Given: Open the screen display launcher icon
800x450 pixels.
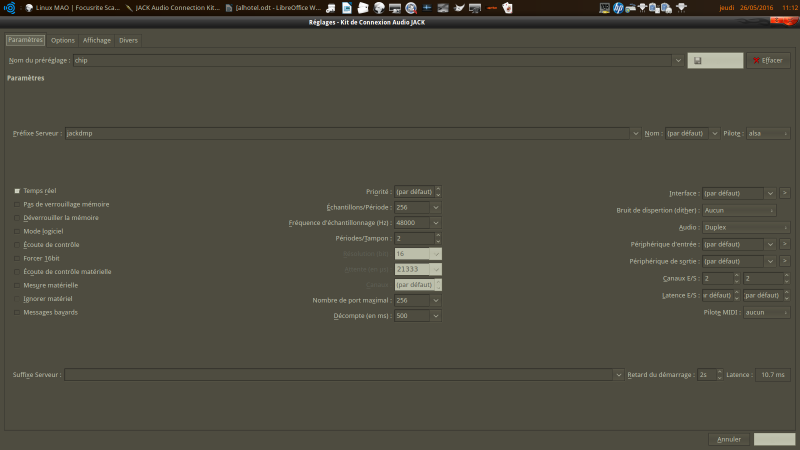Looking at the screenshot, I should point(475,8).
